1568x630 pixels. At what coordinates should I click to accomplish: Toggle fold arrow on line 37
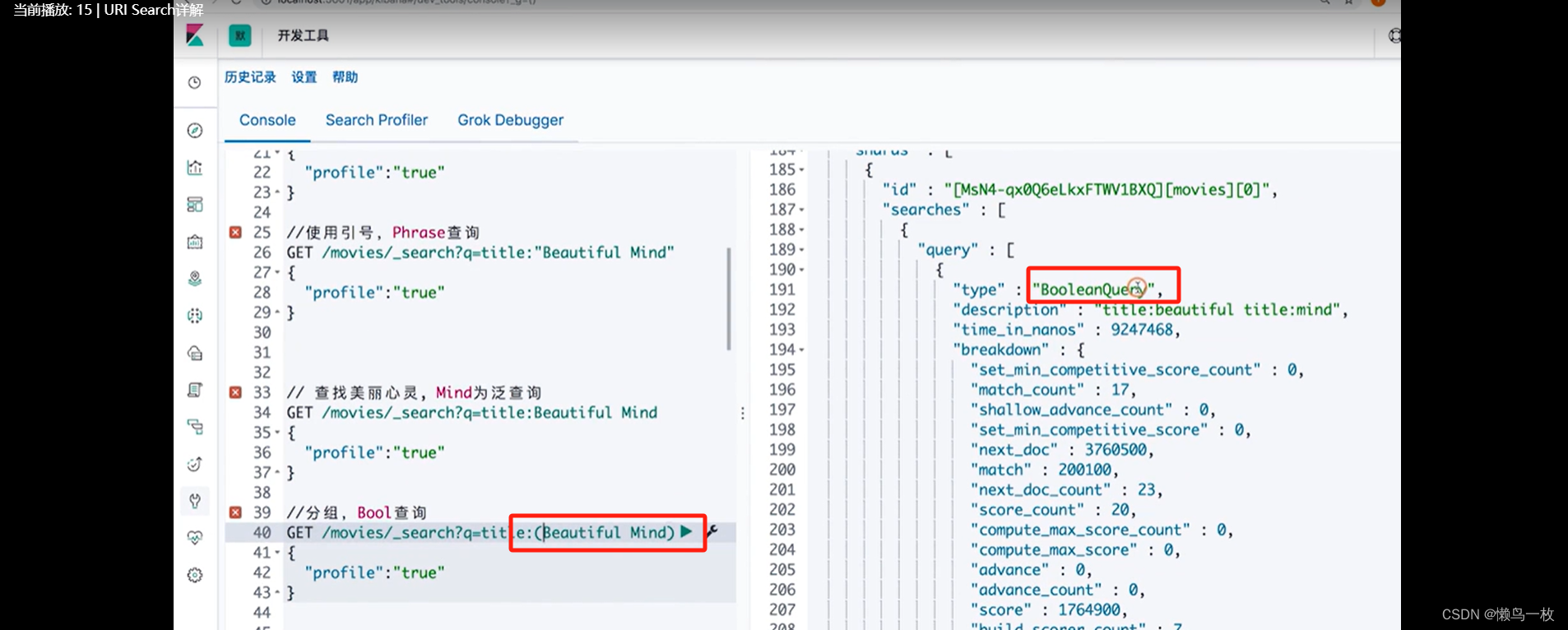click(277, 474)
